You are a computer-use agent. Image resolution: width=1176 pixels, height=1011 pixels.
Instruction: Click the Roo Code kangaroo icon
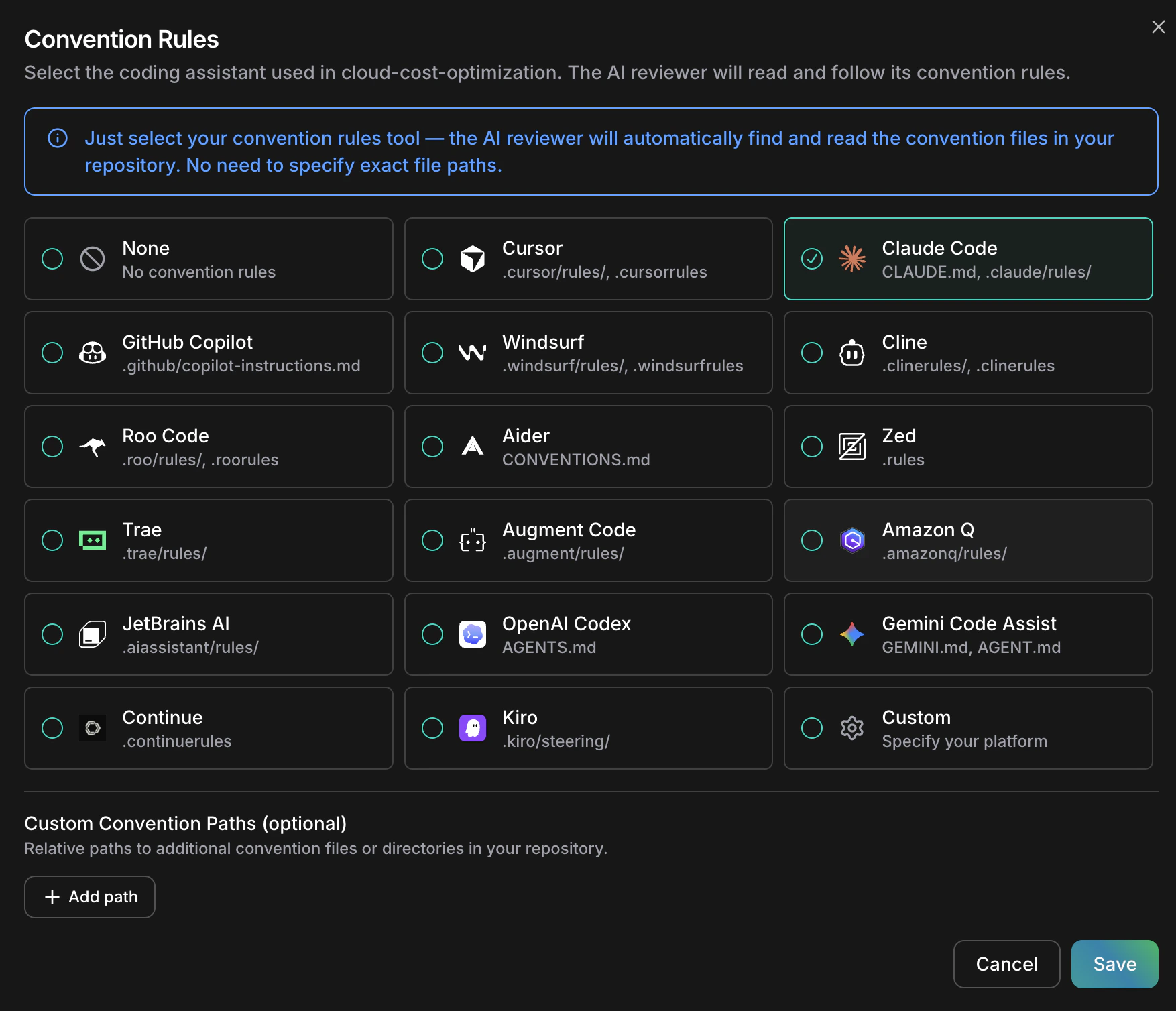(x=93, y=447)
